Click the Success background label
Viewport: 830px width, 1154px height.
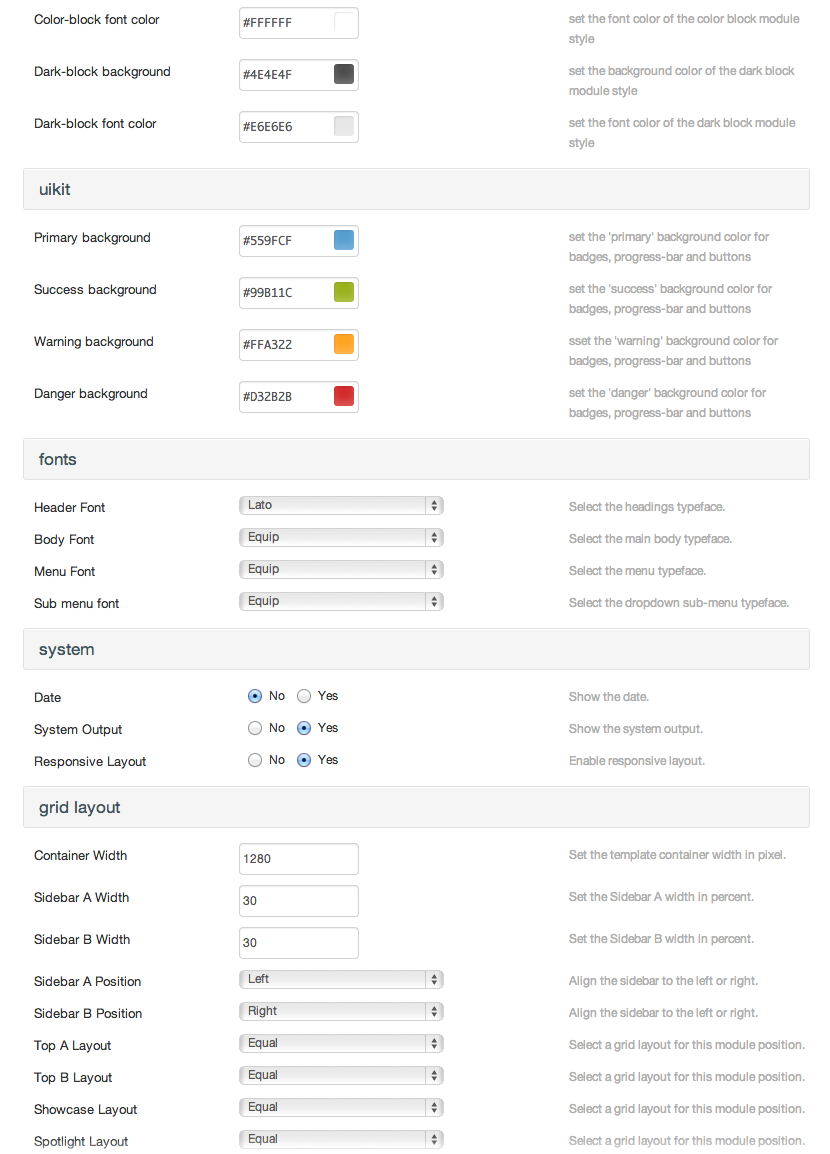pyautogui.click(x=95, y=290)
